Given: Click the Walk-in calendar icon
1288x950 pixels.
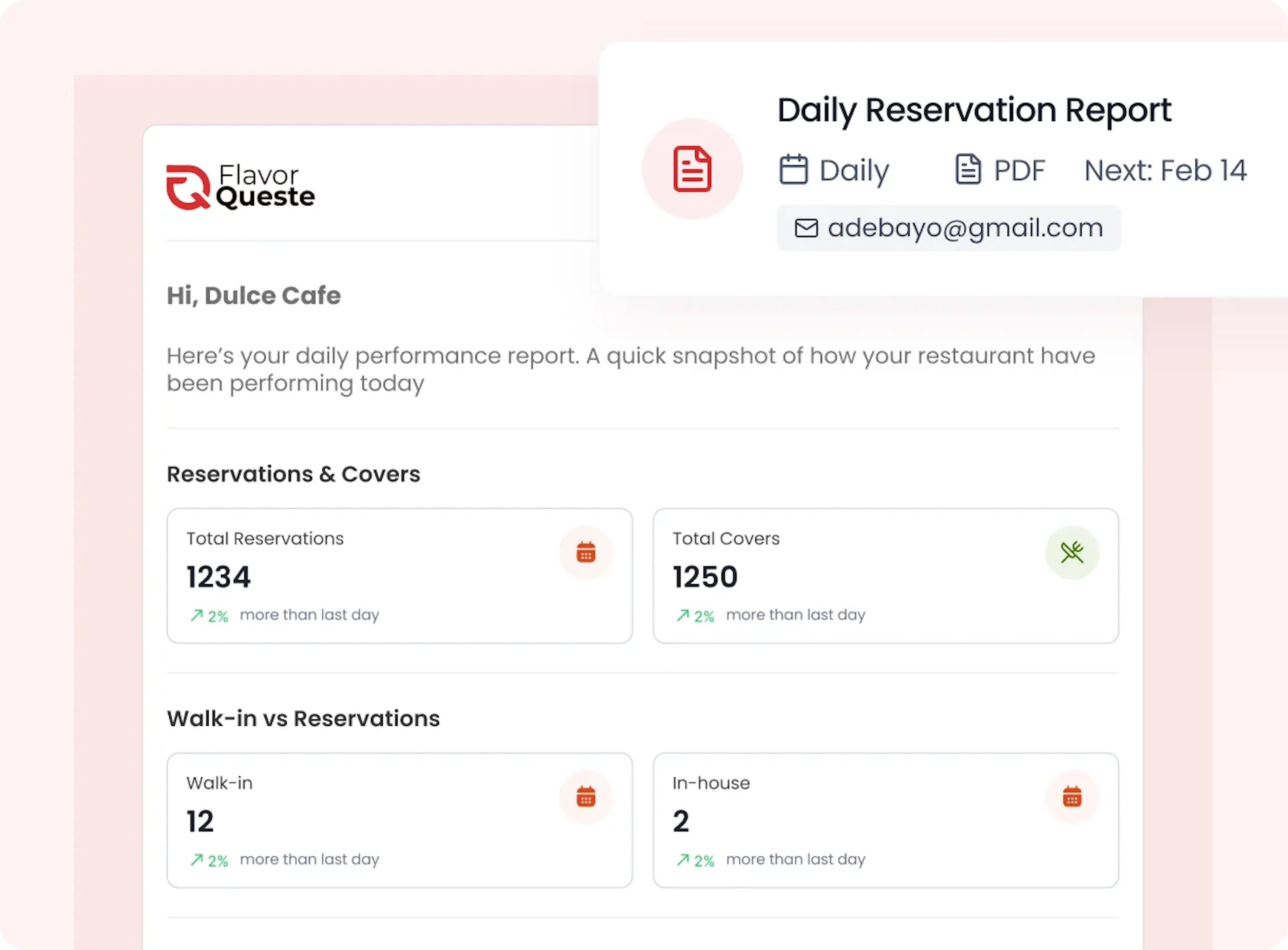Looking at the screenshot, I should coord(586,797).
